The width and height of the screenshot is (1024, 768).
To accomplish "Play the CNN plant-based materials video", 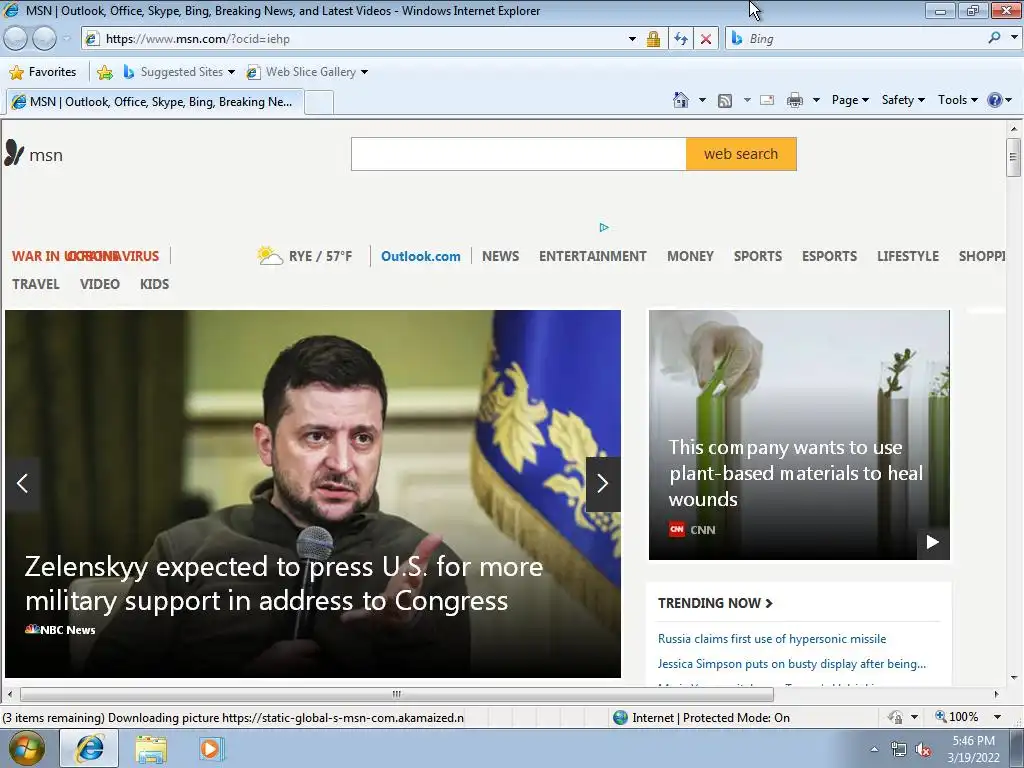I will coord(933,542).
